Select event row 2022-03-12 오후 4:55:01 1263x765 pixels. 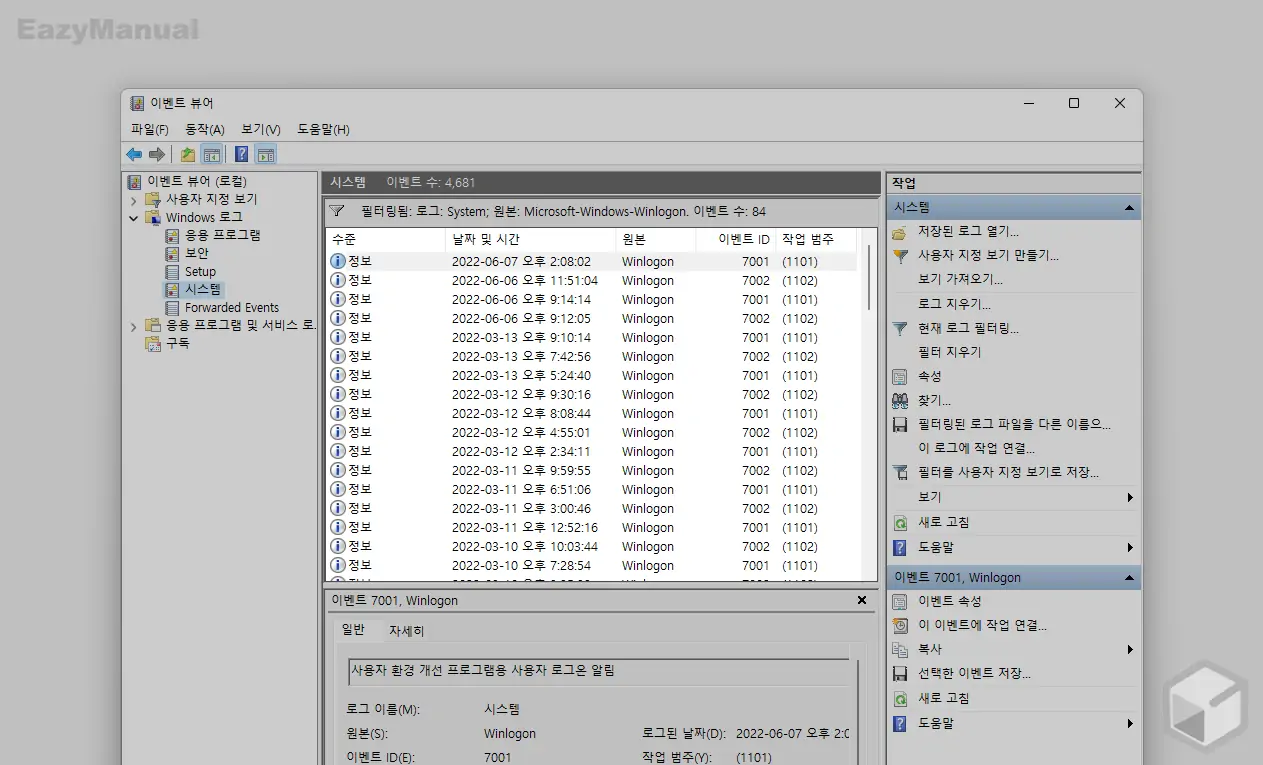click(x=591, y=432)
